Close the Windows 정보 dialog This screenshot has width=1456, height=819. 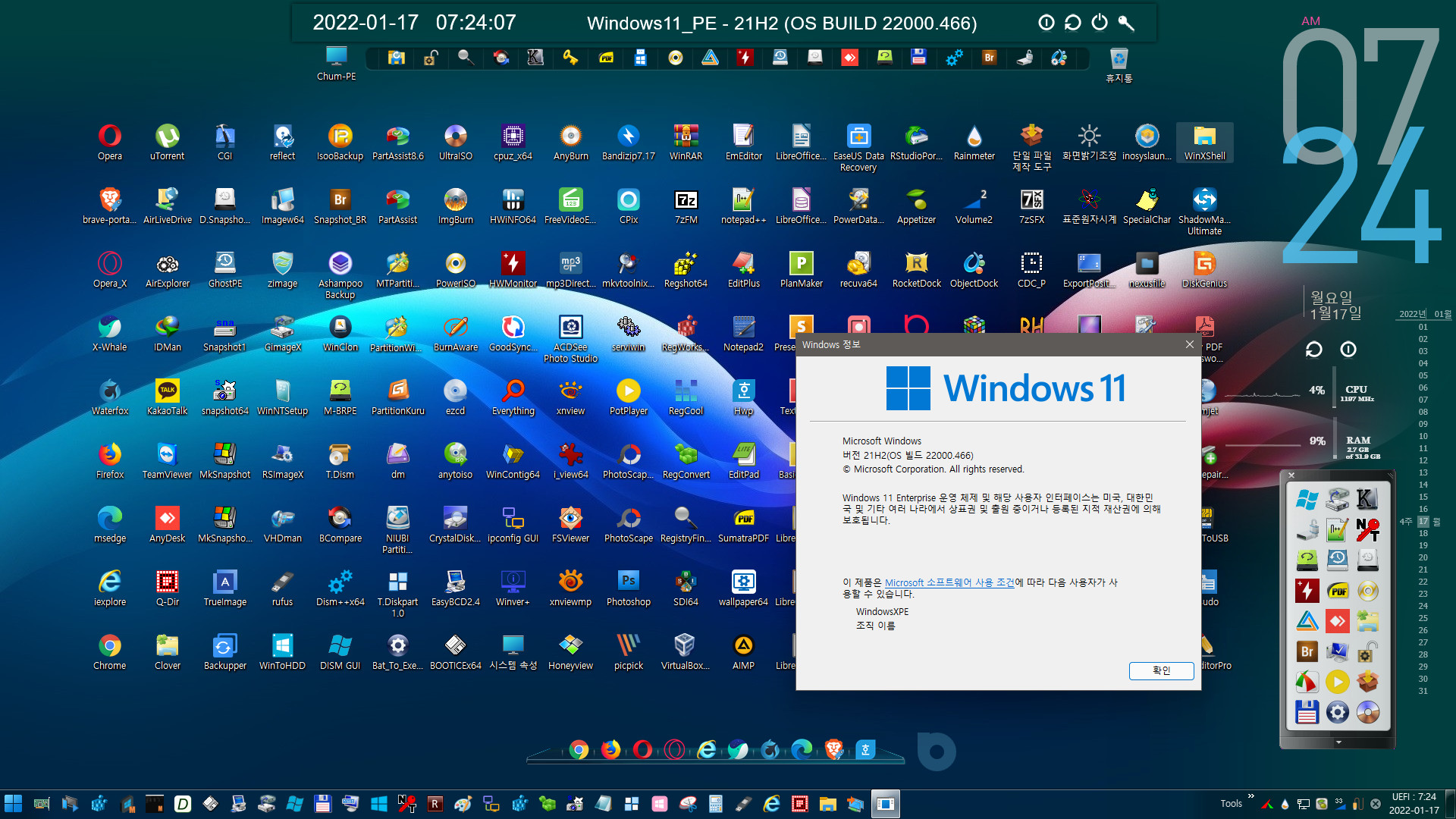coord(1189,344)
